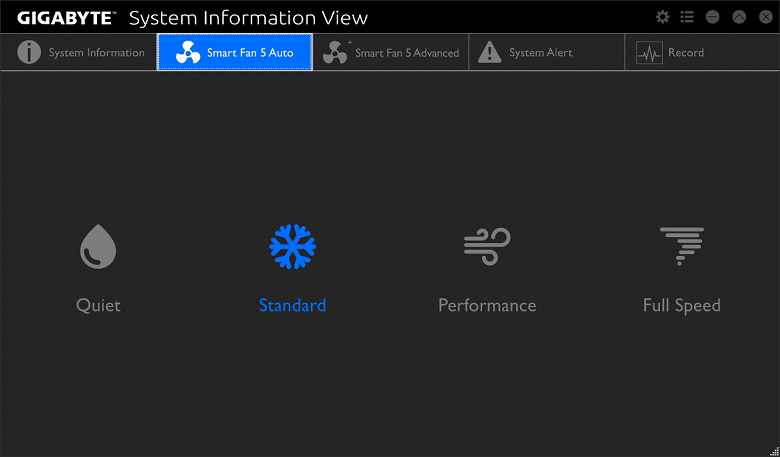Select the Quiet water droplet icon
780x457 pixels.
98,247
